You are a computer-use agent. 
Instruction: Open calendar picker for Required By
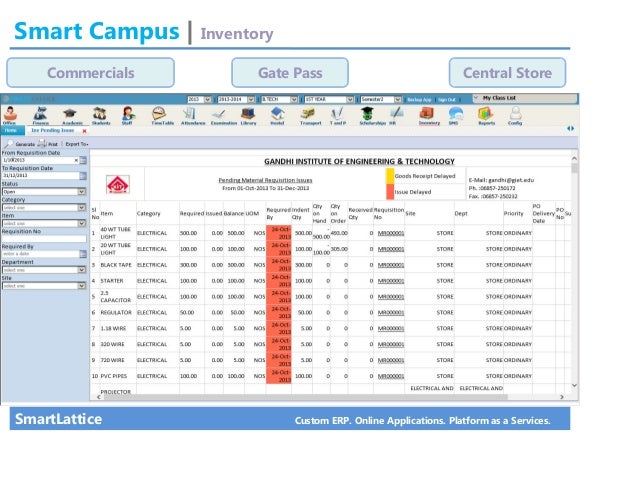[x=83, y=254]
